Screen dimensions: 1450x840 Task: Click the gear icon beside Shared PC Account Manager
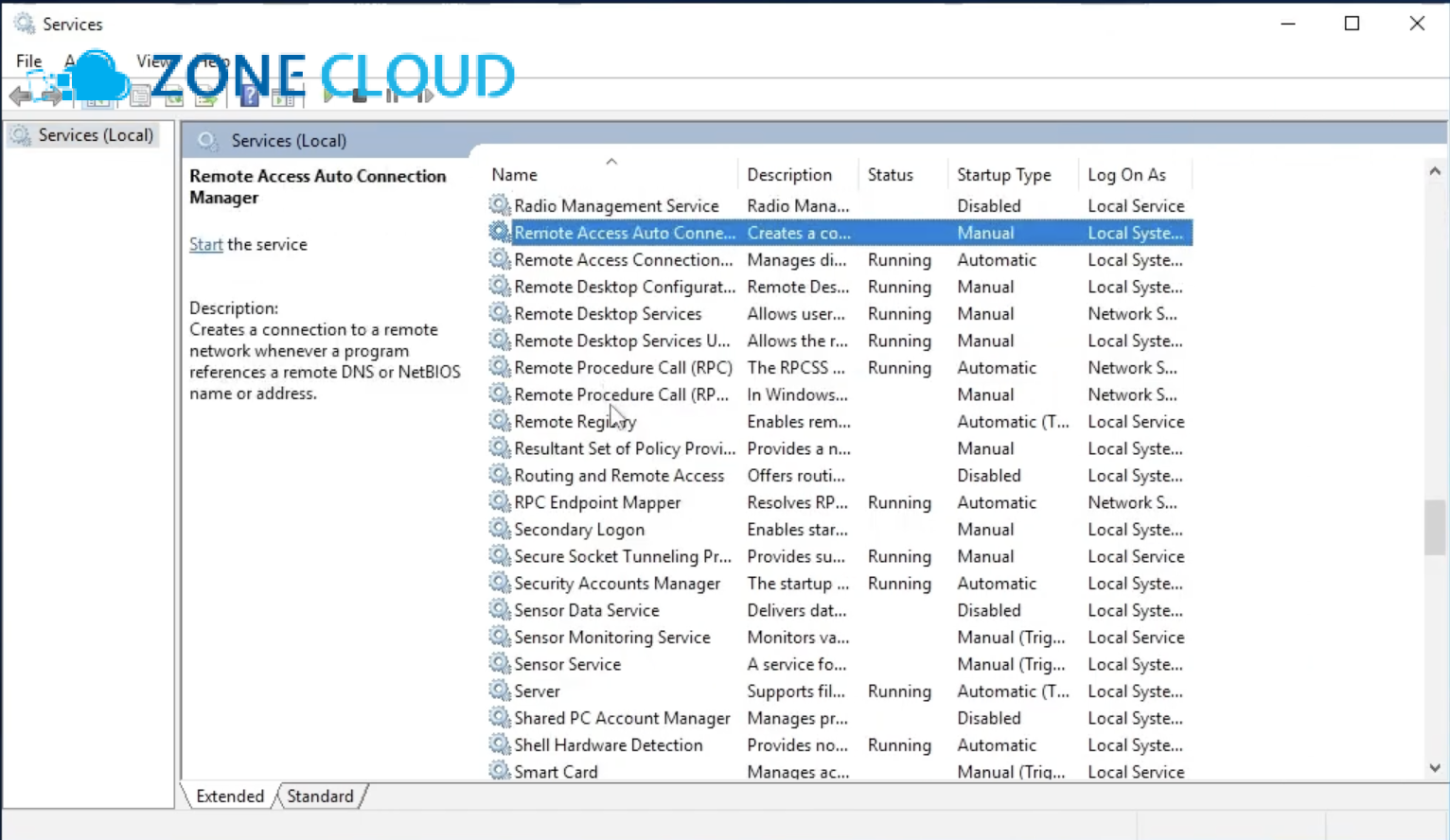499,717
